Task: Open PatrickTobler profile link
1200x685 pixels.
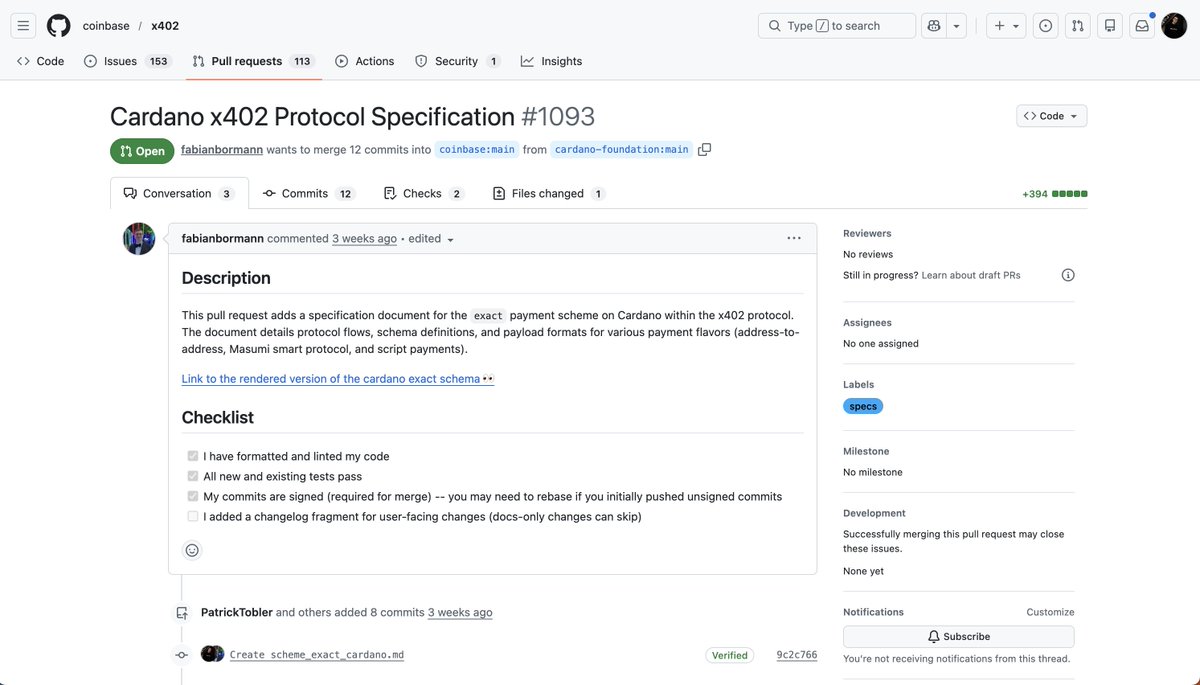Action: (x=237, y=612)
